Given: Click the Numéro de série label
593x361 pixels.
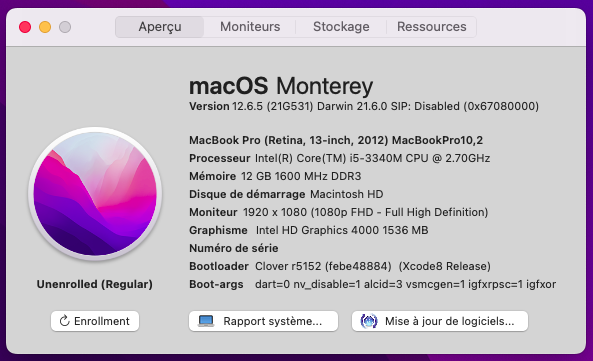Looking at the screenshot, I should 234,248.
